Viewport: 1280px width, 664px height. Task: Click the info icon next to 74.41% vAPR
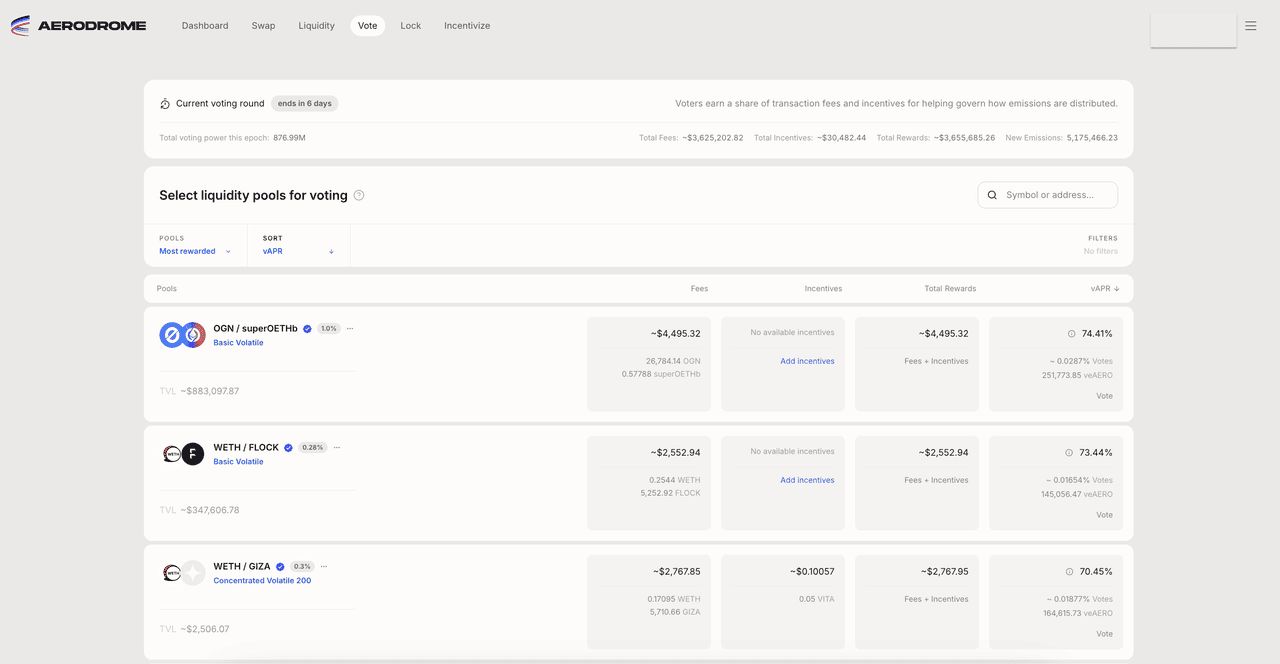point(1071,334)
